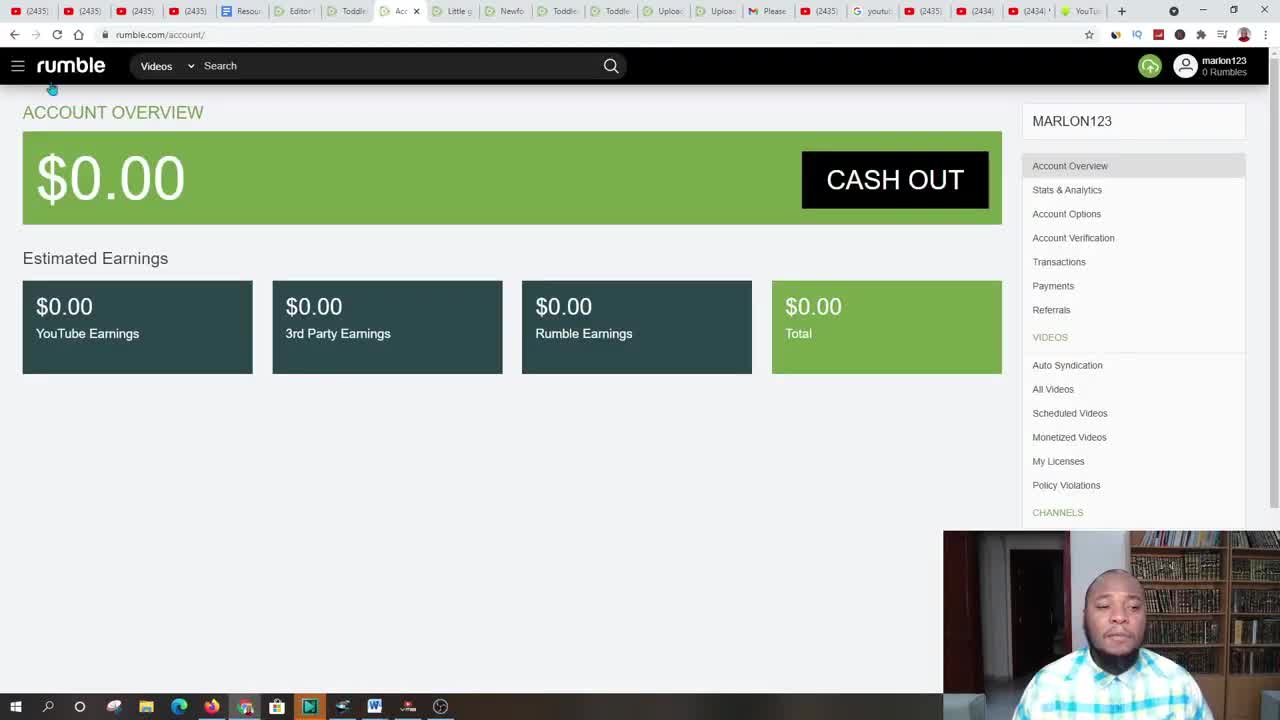Open Stats & Analytics
This screenshot has height=720, width=1280.
click(1067, 190)
